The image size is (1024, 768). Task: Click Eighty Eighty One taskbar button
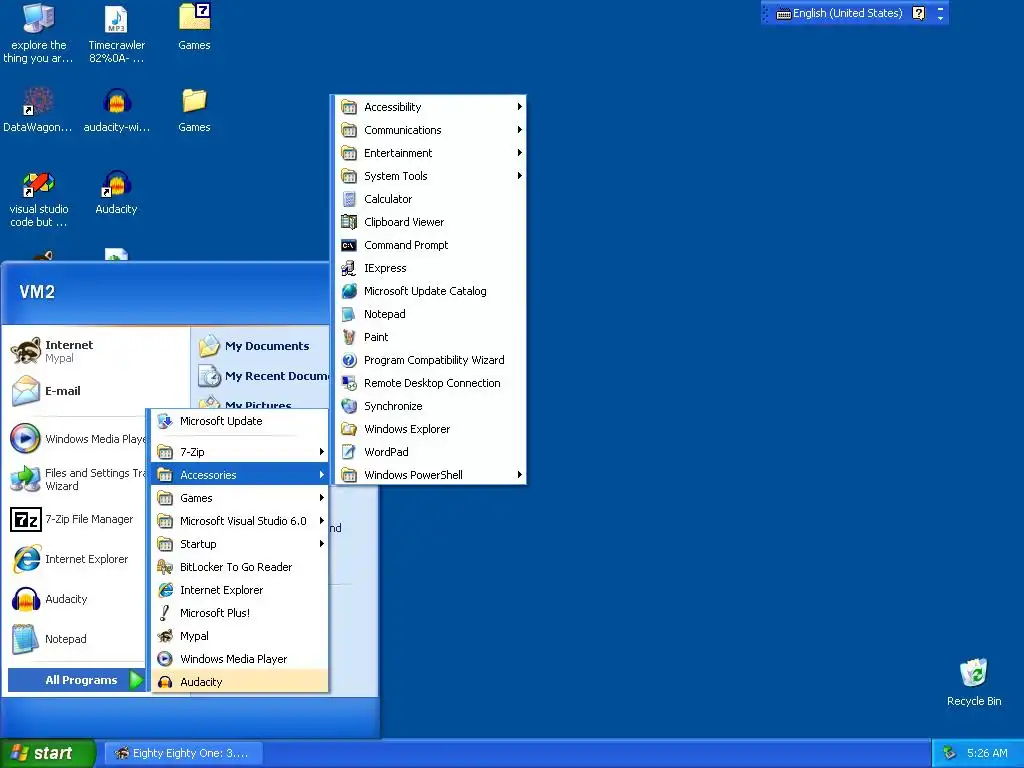click(183, 753)
